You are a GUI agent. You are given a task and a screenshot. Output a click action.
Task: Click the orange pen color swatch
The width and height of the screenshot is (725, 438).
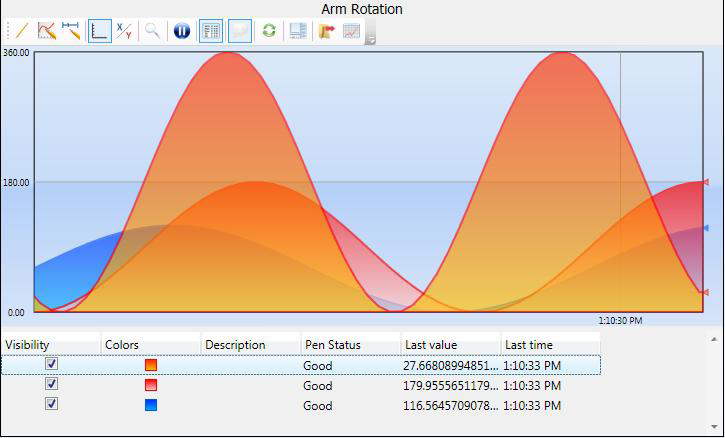(x=151, y=365)
